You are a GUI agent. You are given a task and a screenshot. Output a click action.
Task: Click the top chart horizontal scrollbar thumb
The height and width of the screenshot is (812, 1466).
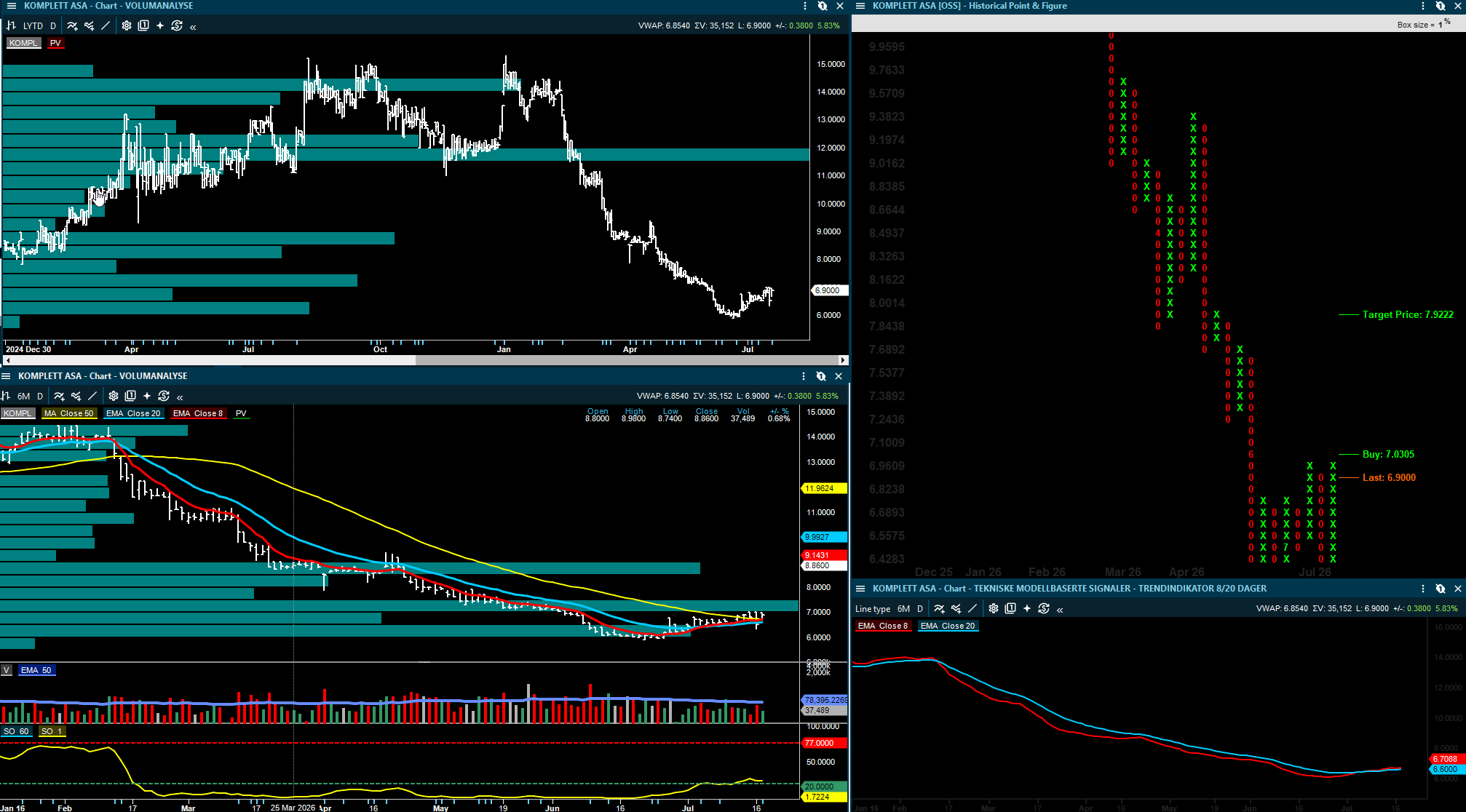(627, 360)
